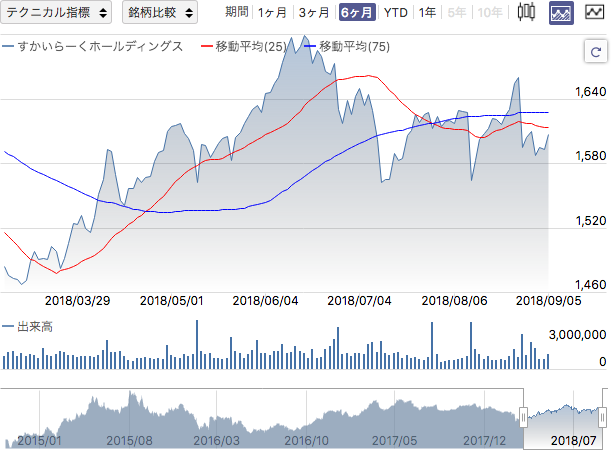This screenshot has width=612, height=451.
Task: Click the chart reload button
Action: [x=595, y=51]
